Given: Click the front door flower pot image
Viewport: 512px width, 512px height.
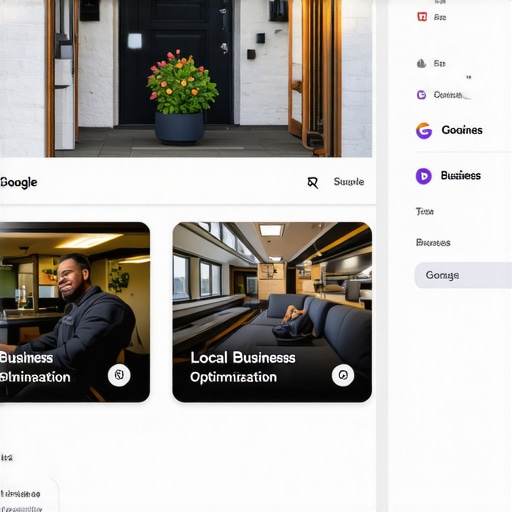Looking at the screenshot, I should click(186, 78).
